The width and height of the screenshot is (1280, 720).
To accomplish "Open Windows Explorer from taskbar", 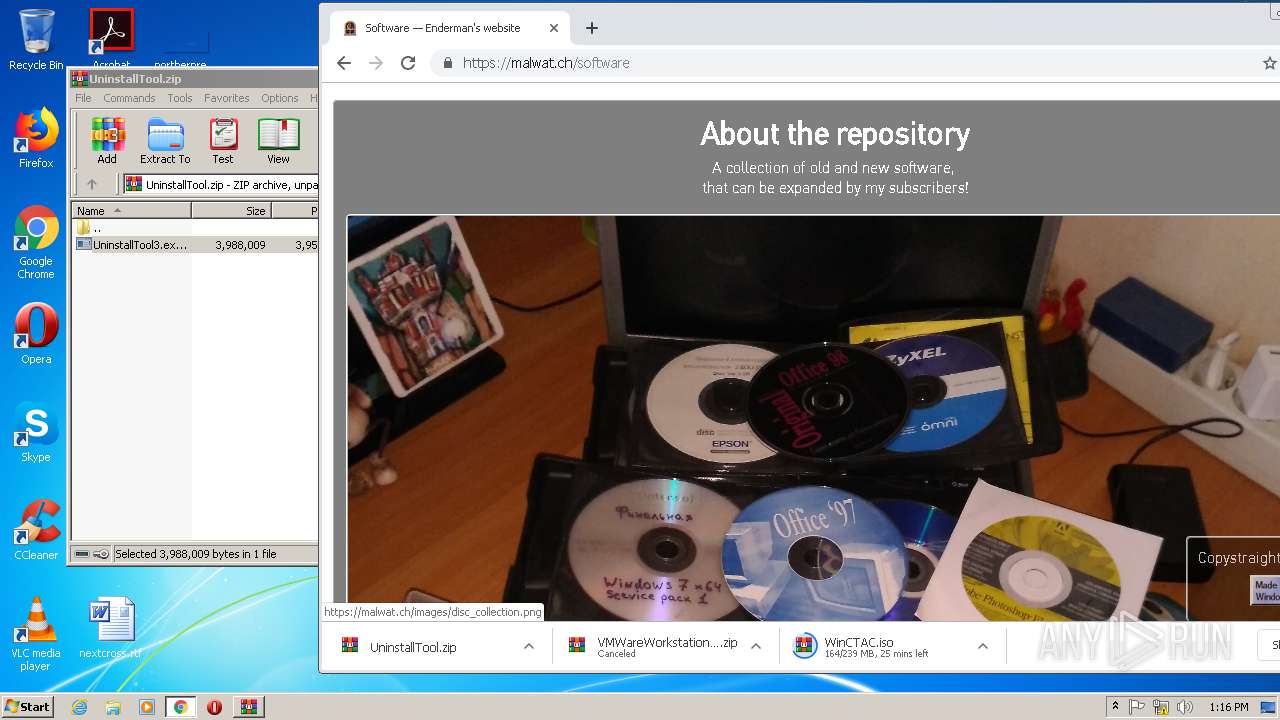I will [113, 707].
